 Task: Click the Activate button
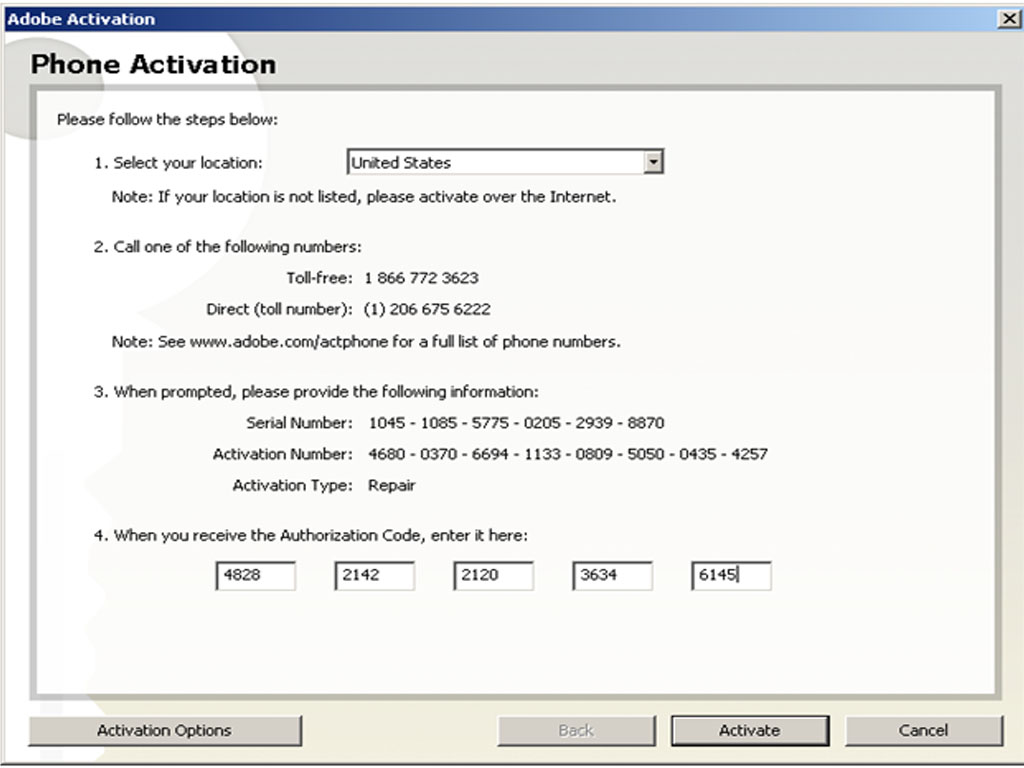[750, 730]
